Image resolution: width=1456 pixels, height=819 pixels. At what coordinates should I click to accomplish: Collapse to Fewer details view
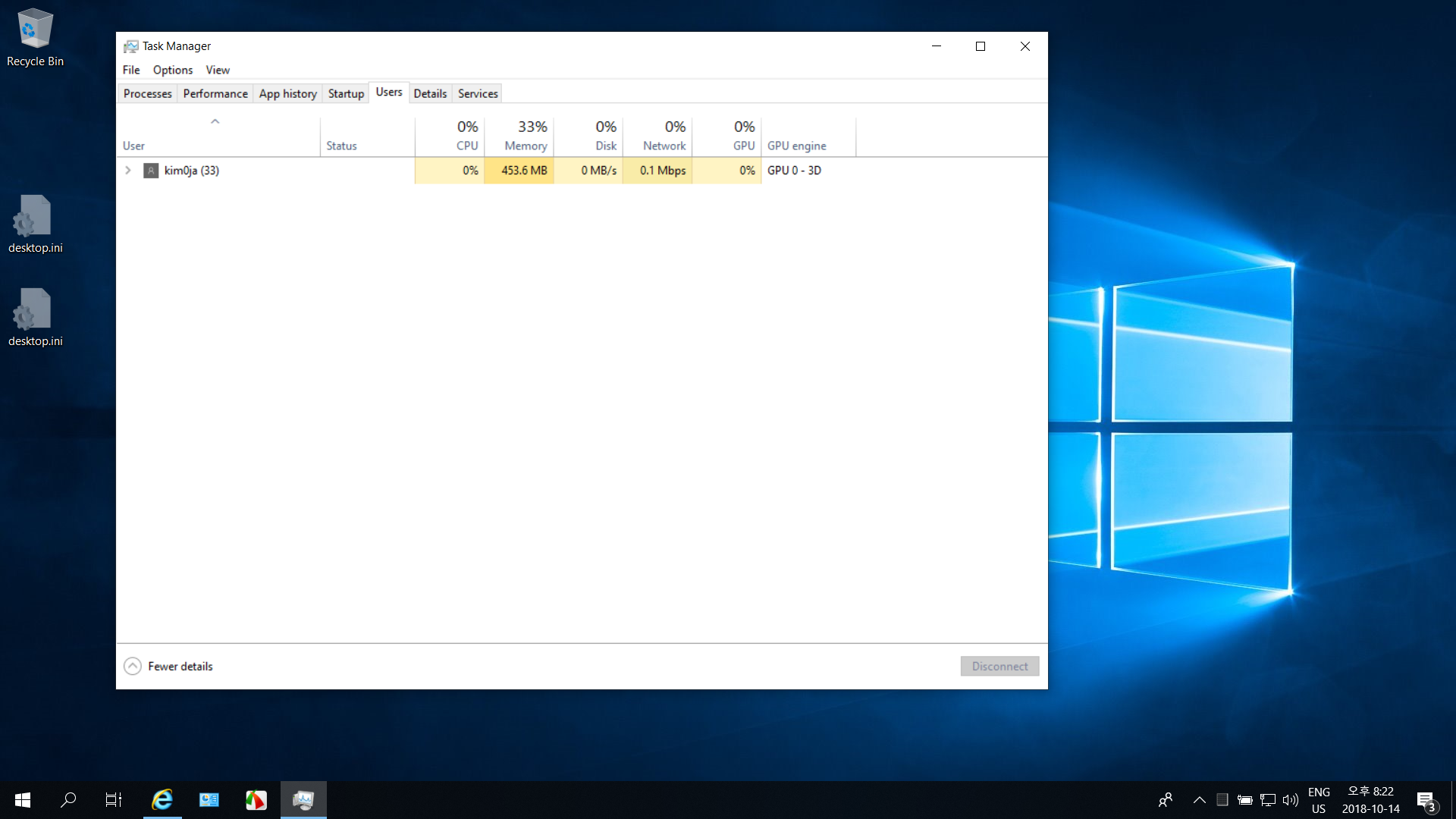168,667
